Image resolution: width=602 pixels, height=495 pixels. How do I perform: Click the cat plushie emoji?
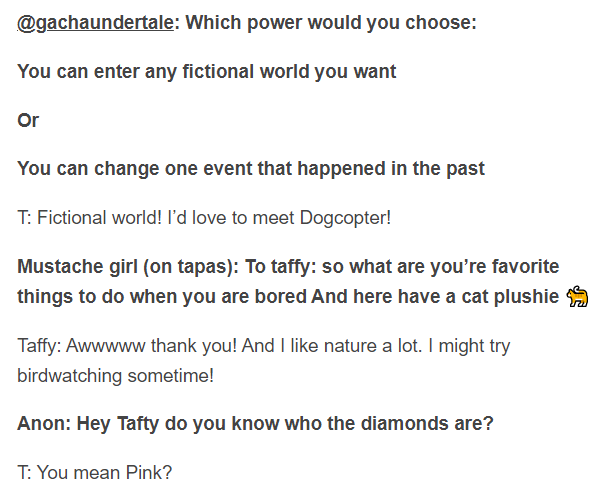coord(578,297)
